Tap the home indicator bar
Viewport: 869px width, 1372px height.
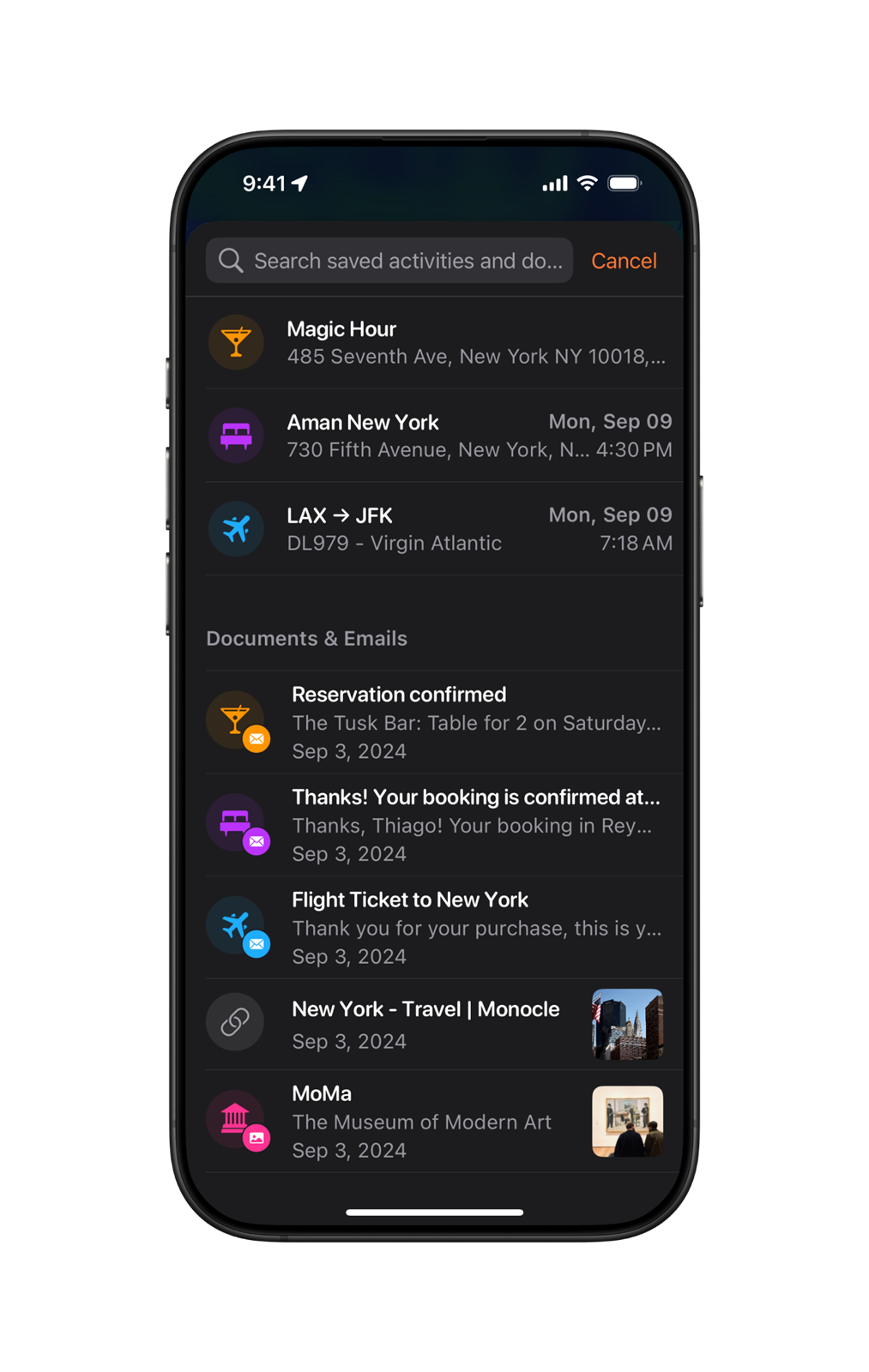pyautogui.click(x=435, y=1212)
